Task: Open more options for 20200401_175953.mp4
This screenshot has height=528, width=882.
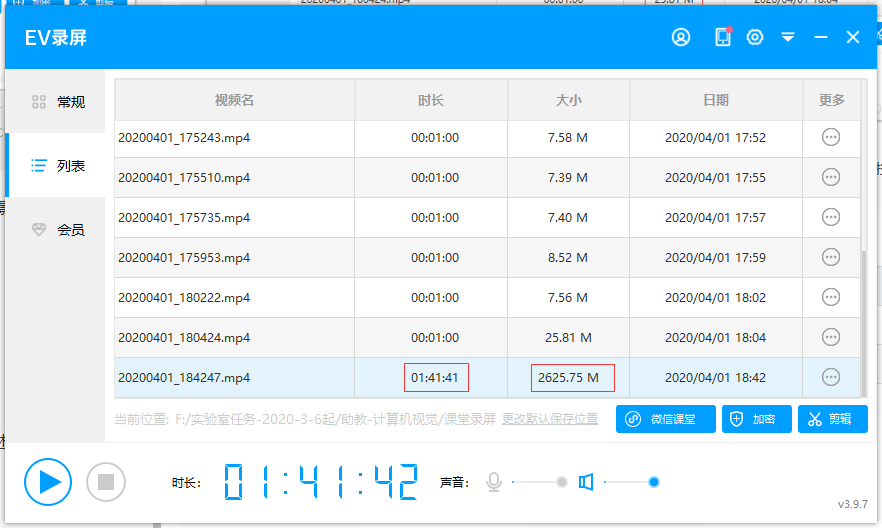Action: click(831, 257)
